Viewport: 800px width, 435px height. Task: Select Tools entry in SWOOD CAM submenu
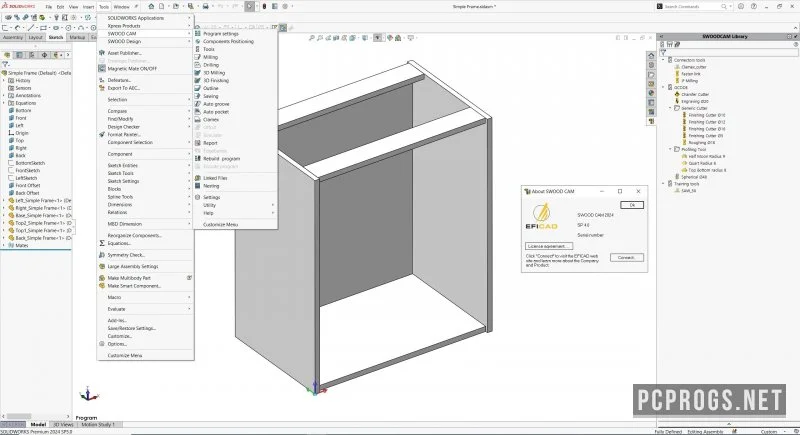pos(209,49)
